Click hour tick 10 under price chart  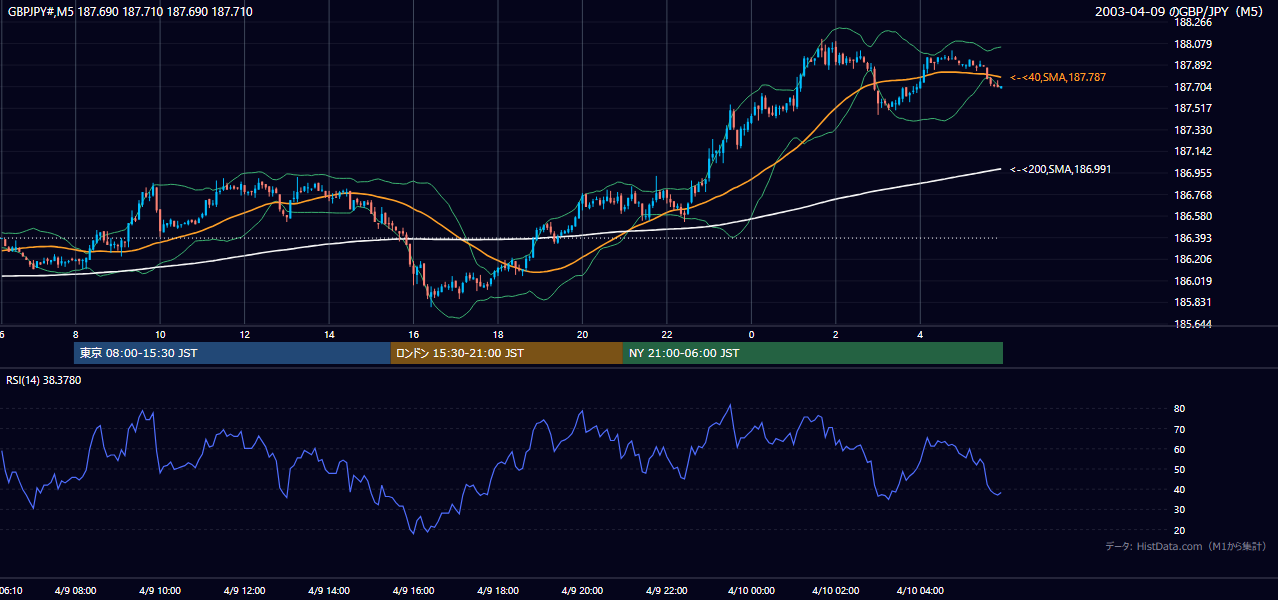point(160,335)
